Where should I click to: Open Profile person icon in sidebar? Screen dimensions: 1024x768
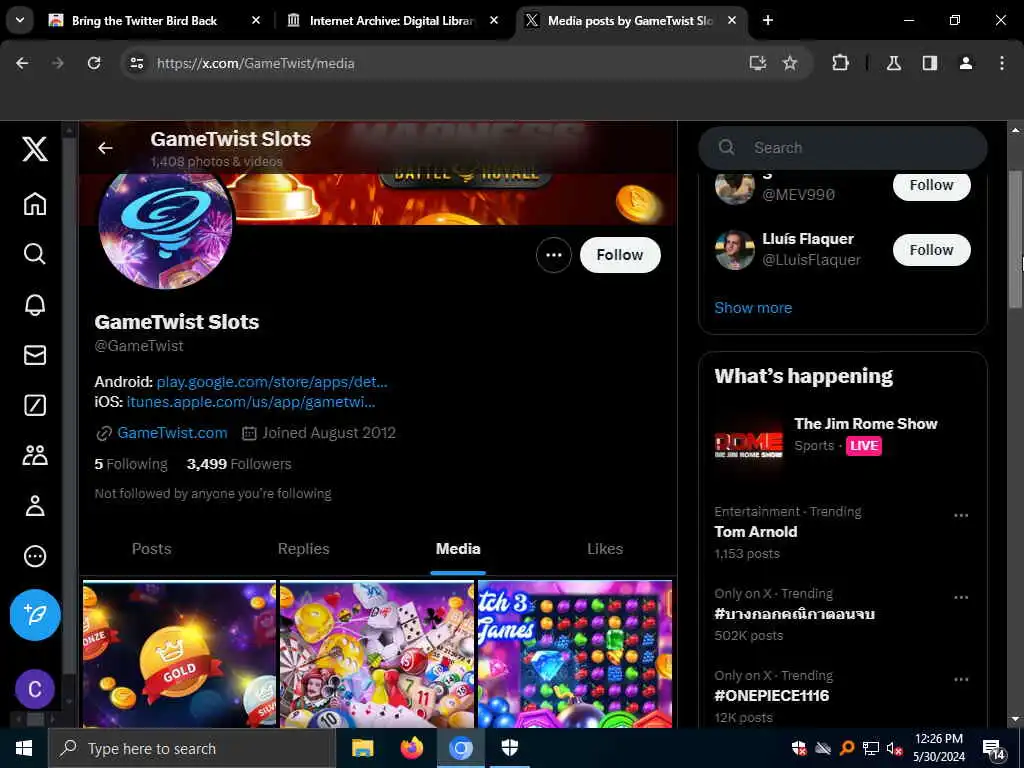(x=35, y=506)
